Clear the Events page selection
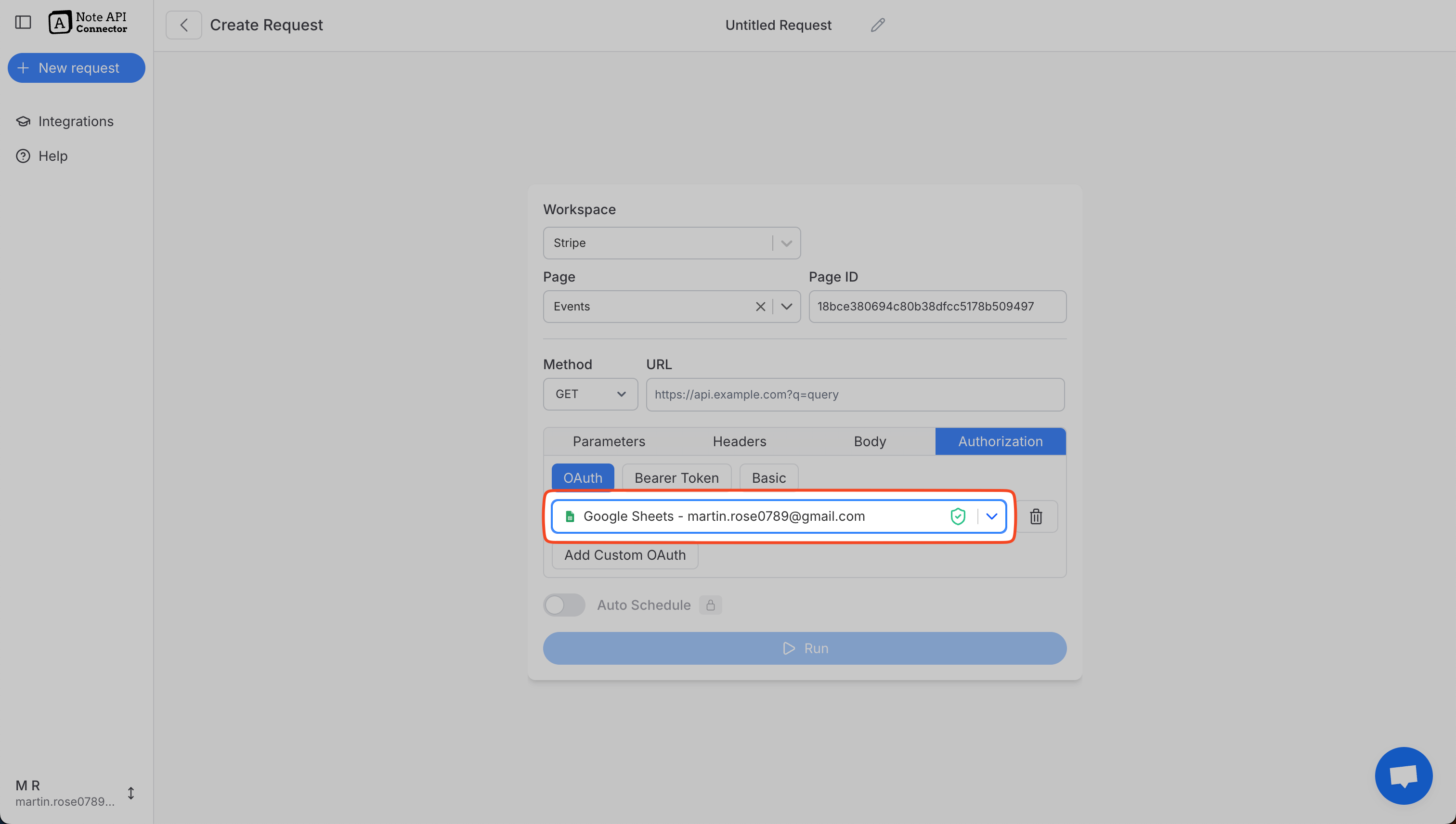 pos(760,306)
